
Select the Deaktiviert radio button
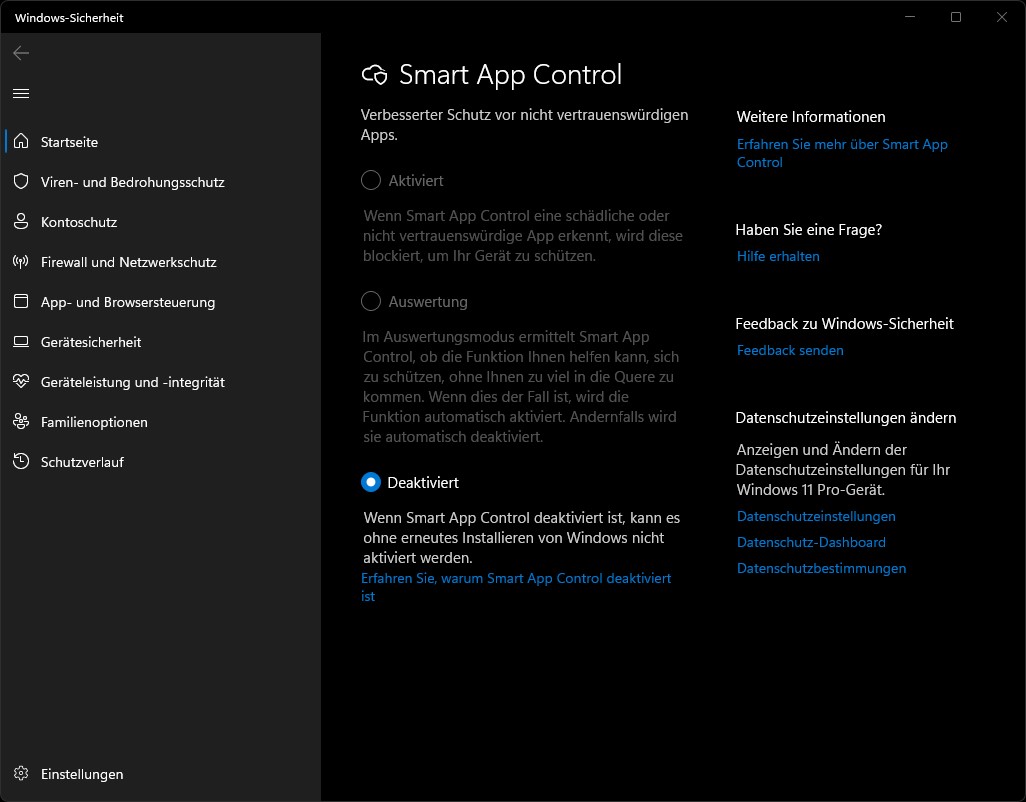371,482
